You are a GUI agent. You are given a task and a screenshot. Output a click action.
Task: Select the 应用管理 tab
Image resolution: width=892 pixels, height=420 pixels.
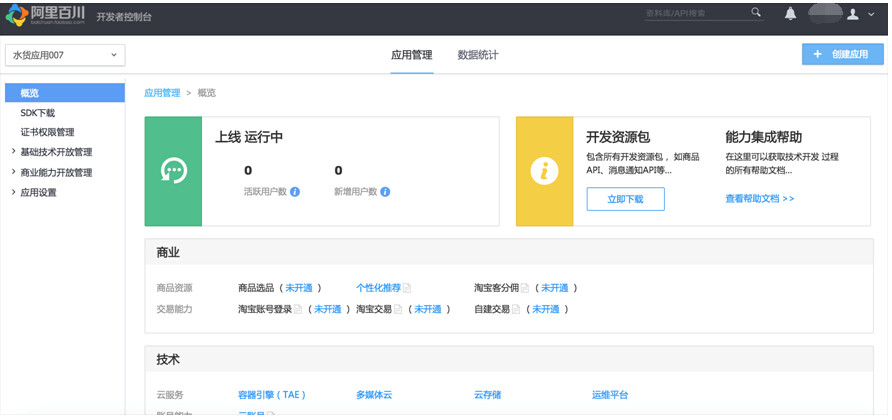coord(411,55)
